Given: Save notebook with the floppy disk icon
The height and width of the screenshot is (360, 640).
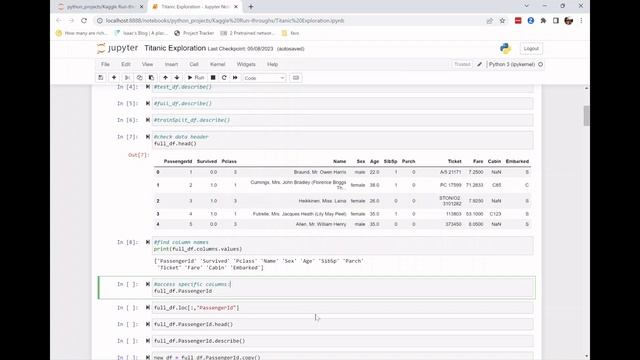Looking at the screenshot, I should coord(101,78).
